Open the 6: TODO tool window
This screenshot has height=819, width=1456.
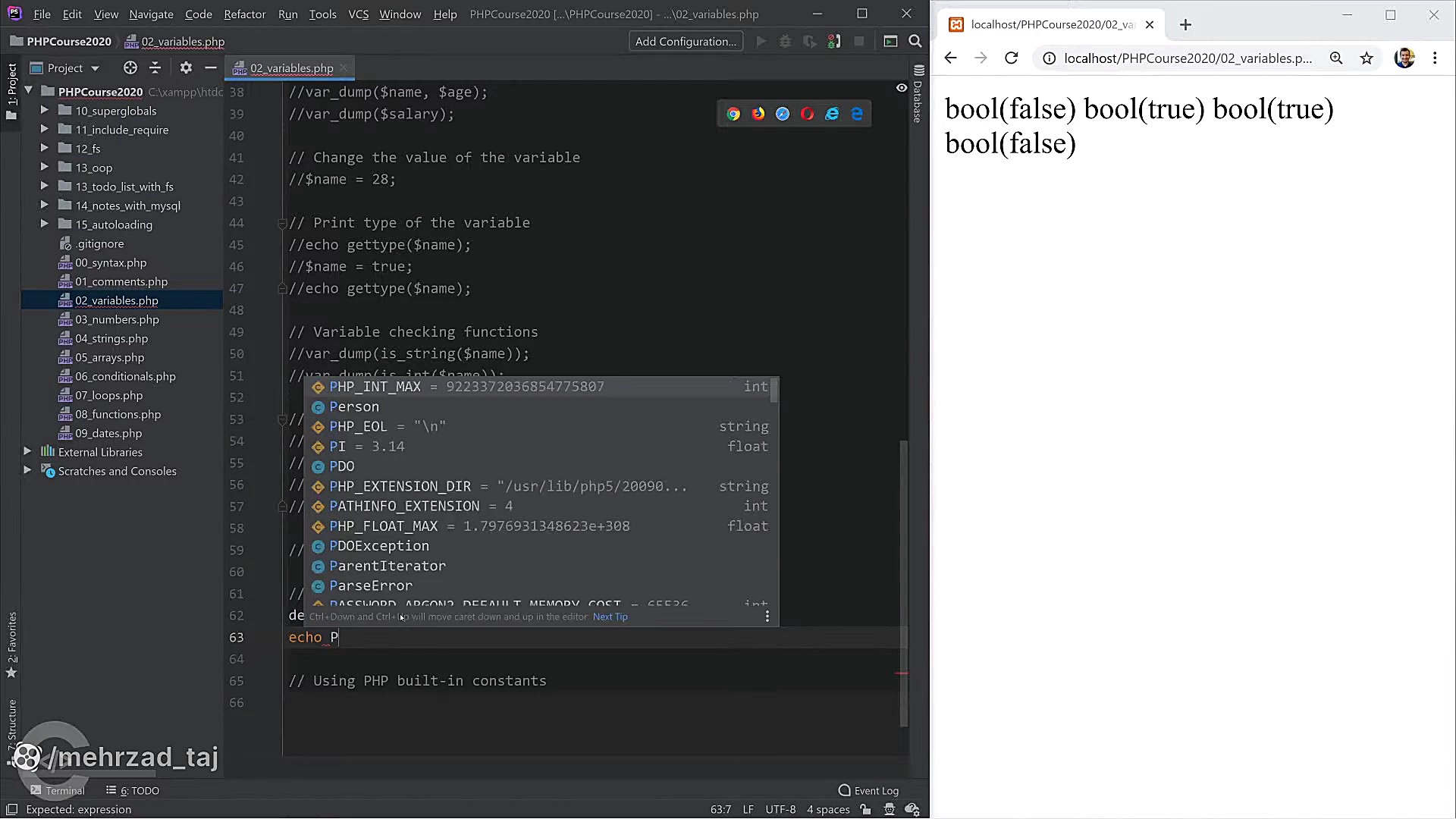(132, 790)
